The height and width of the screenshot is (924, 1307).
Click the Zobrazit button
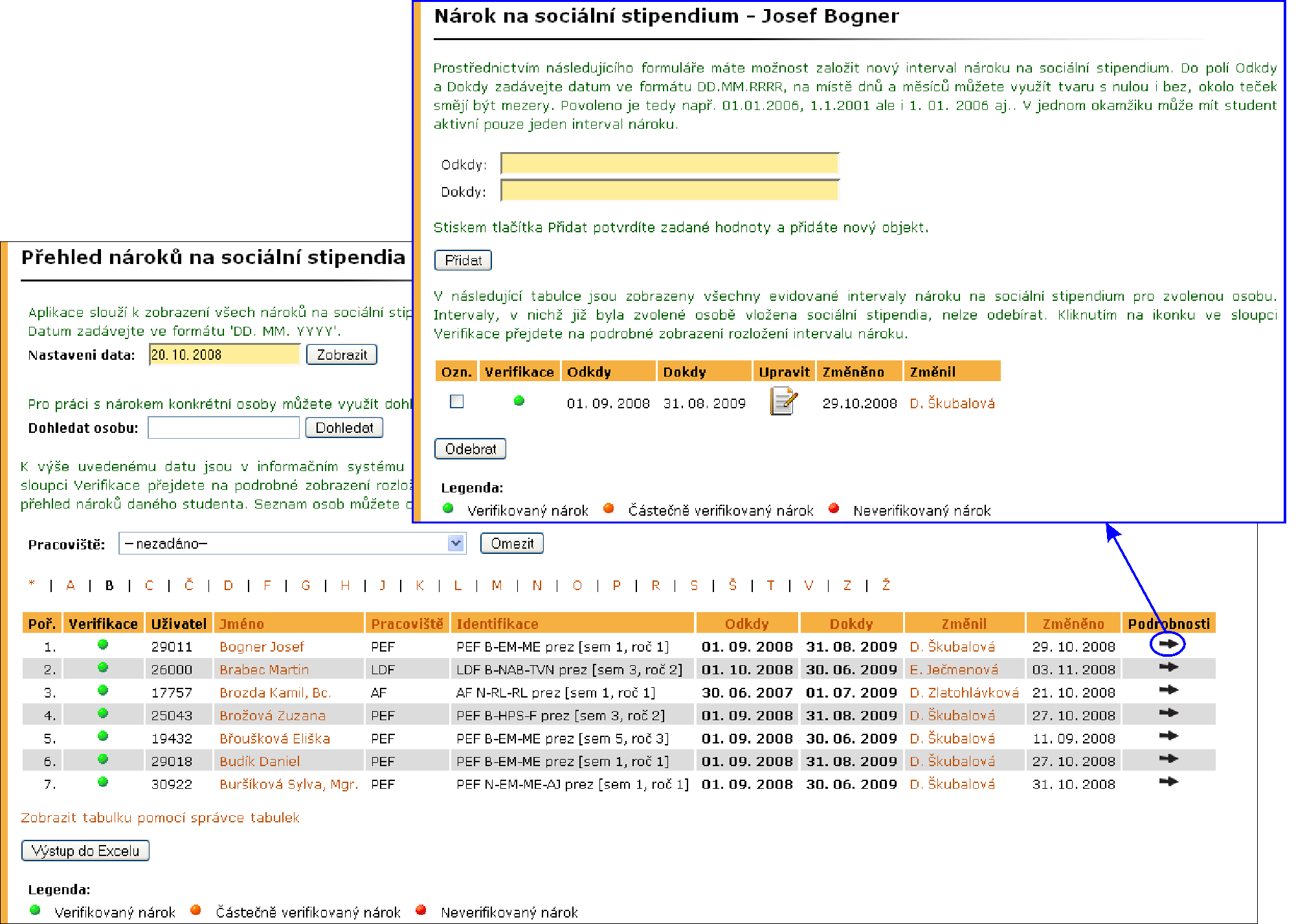click(x=341, y=355)
